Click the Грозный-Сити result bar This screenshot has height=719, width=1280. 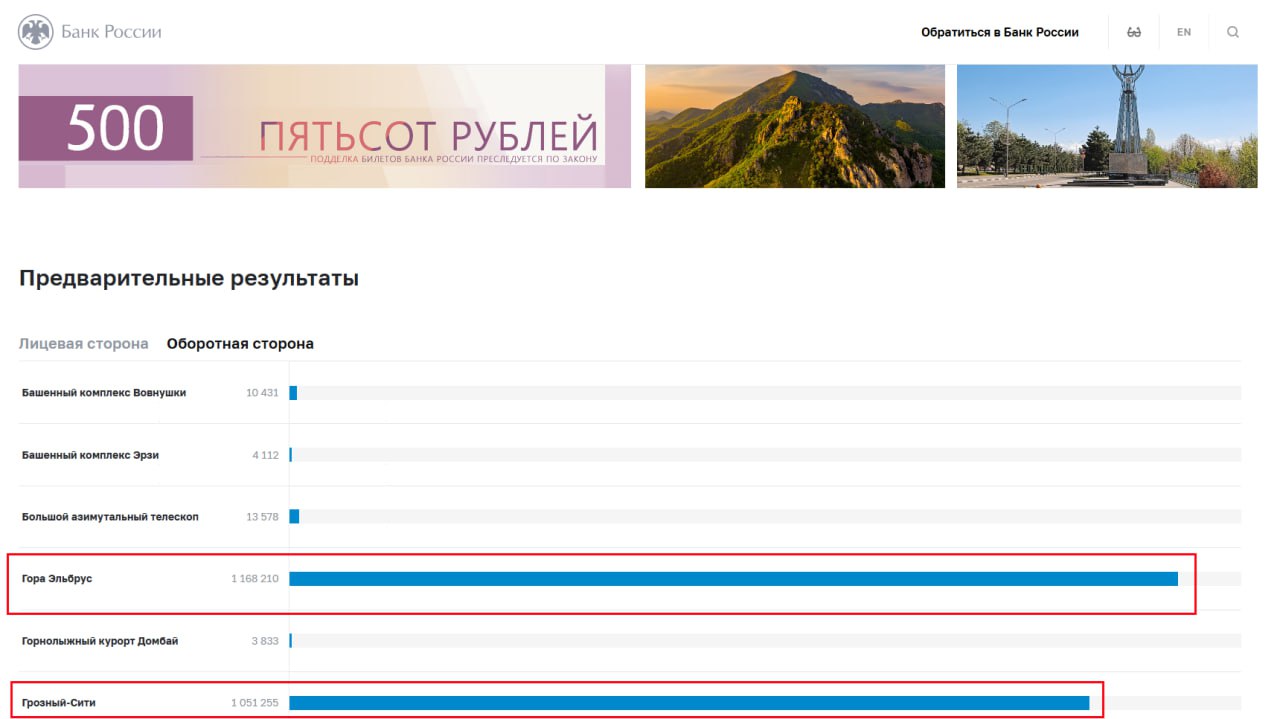(688, 703)
